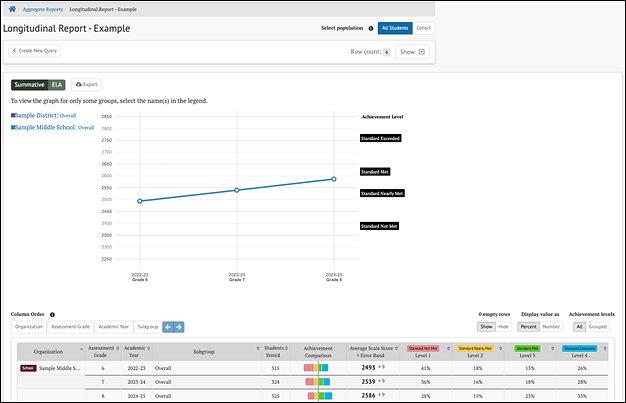
Task: Display values as Number
Action: 551,326
